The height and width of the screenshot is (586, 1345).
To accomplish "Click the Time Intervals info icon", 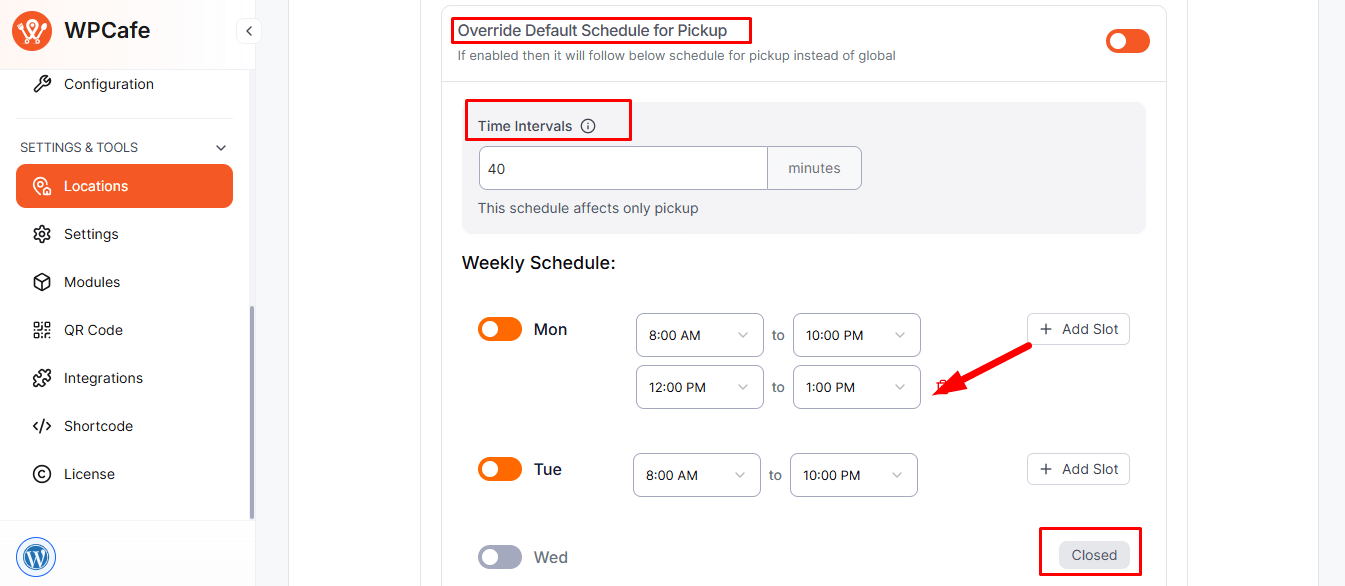I will point(588,126).
